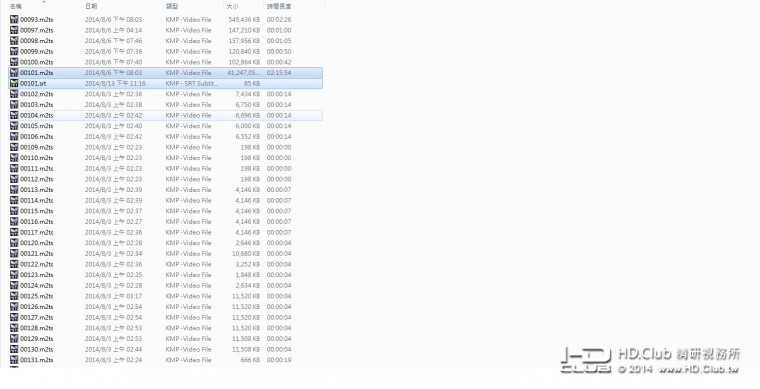Click the 00:00:19 duration of 00131.m2ts
760x389 pixels.
pyautogui.click(x=279, y=361)
